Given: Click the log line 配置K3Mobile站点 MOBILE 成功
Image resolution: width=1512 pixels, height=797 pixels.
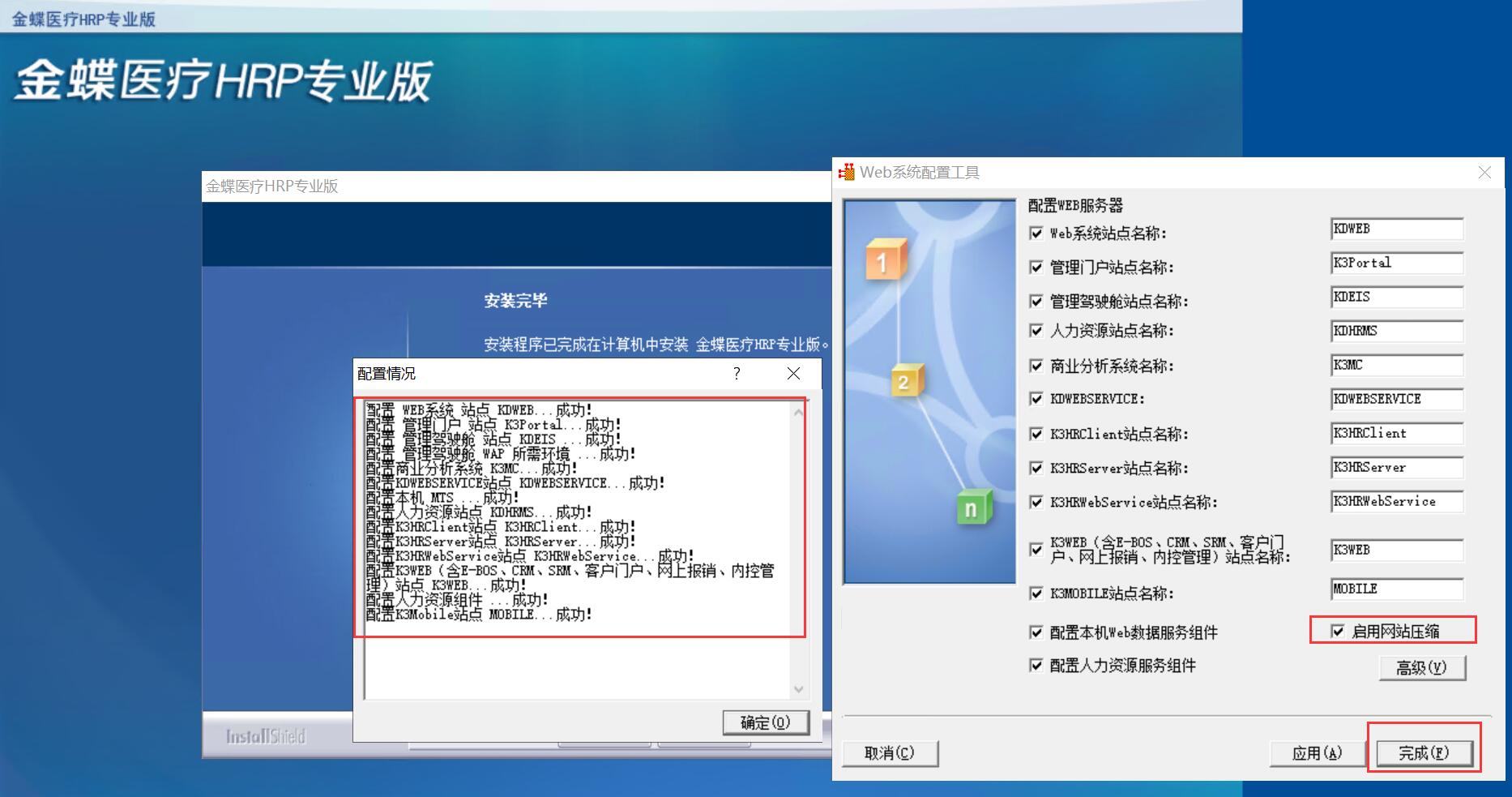Looking at the screenshot, I should click(x=479, y=615).
